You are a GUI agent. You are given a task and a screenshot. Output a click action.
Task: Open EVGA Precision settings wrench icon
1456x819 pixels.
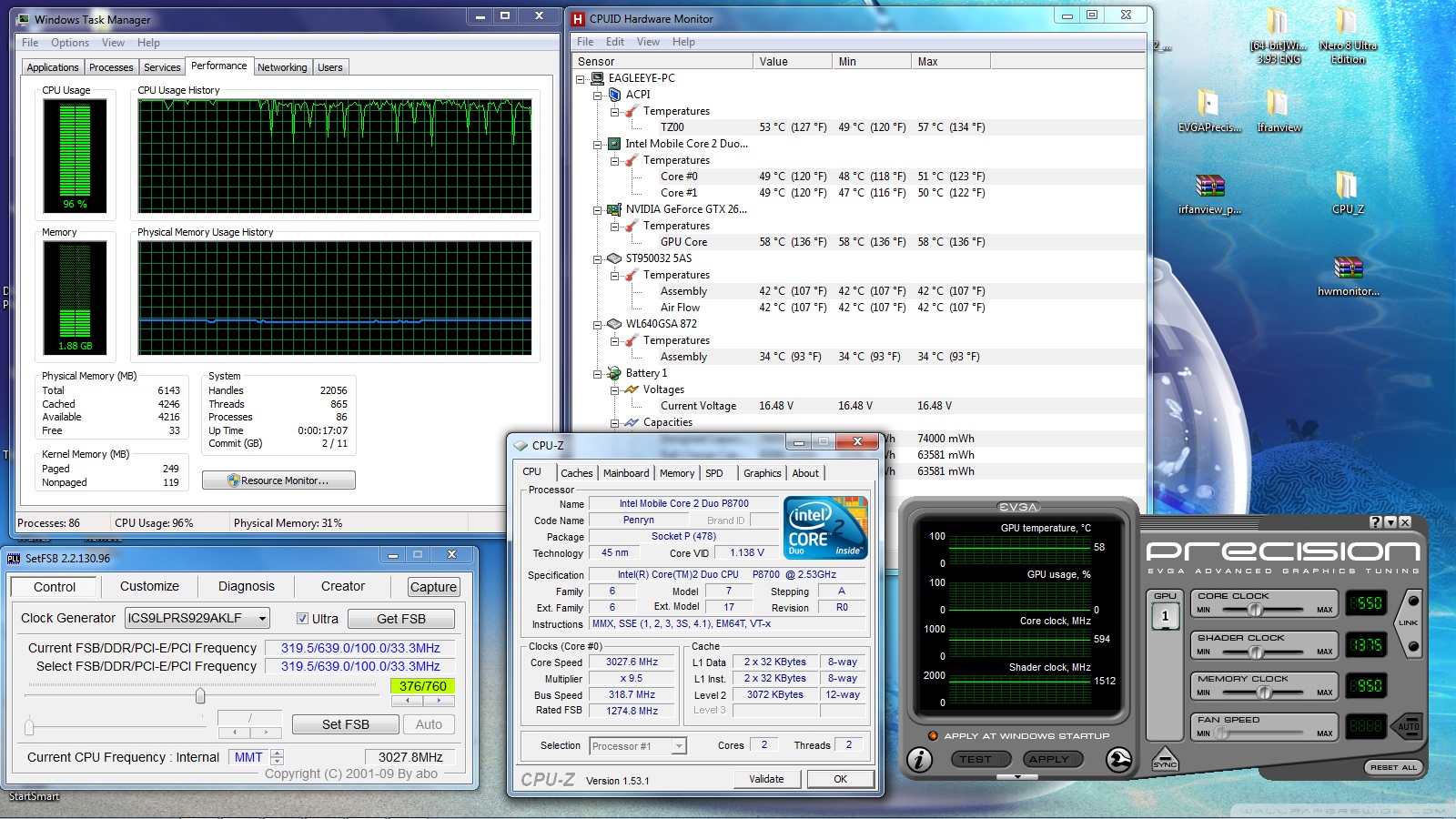[1118, 759]
